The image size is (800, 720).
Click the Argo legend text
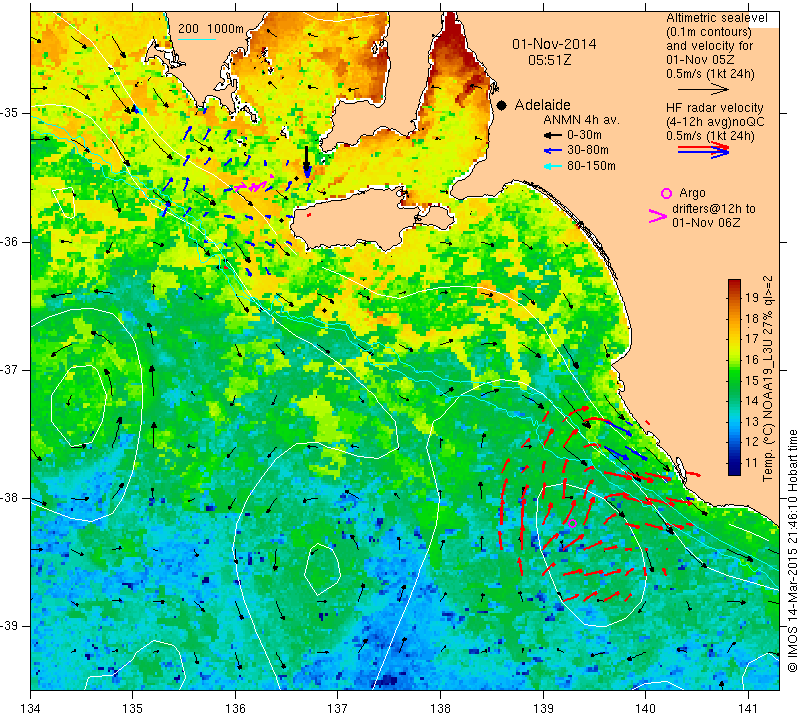(x=692, y=193)
